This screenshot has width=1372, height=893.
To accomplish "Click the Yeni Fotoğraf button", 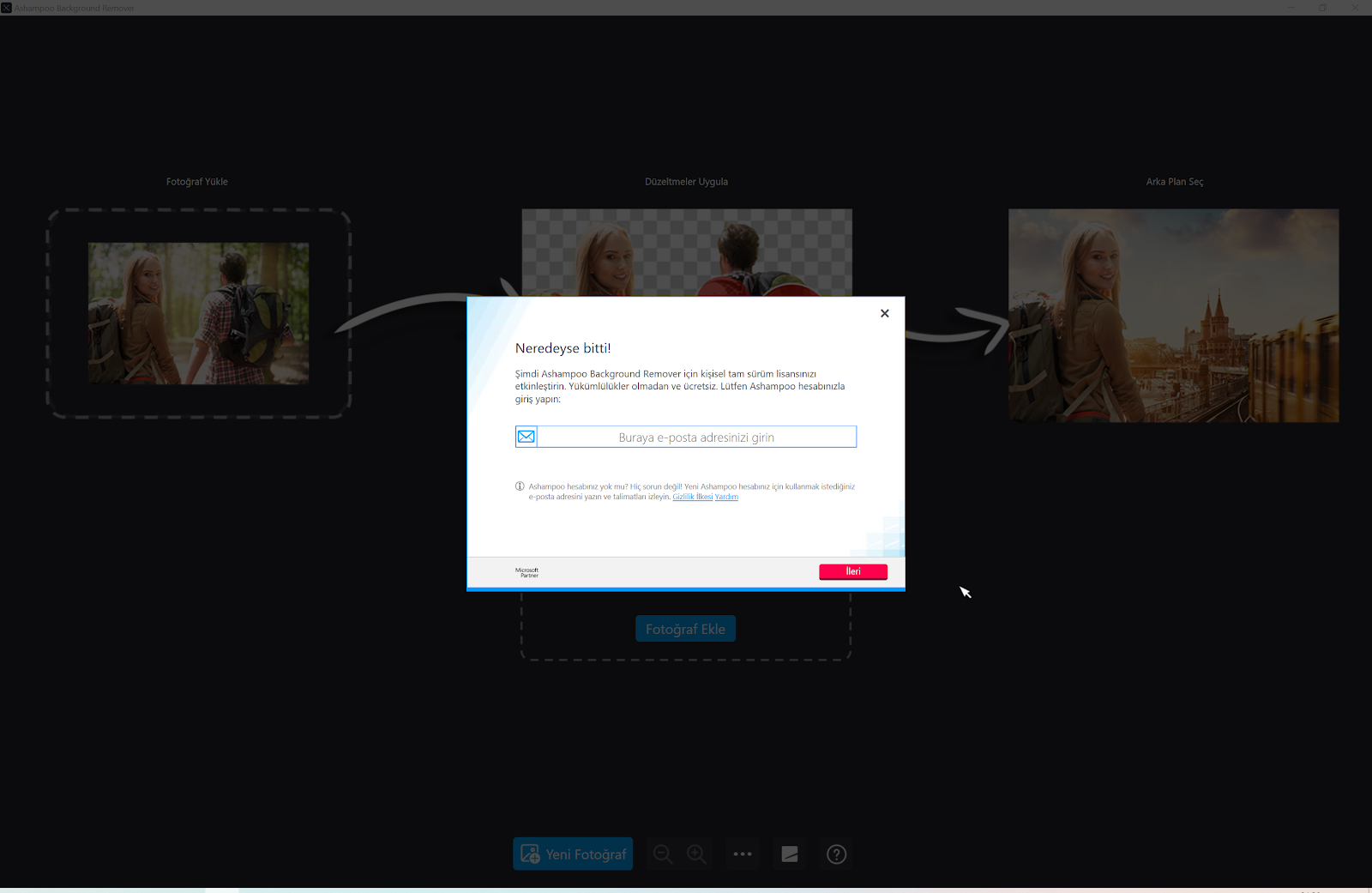I will coord(573,854).
